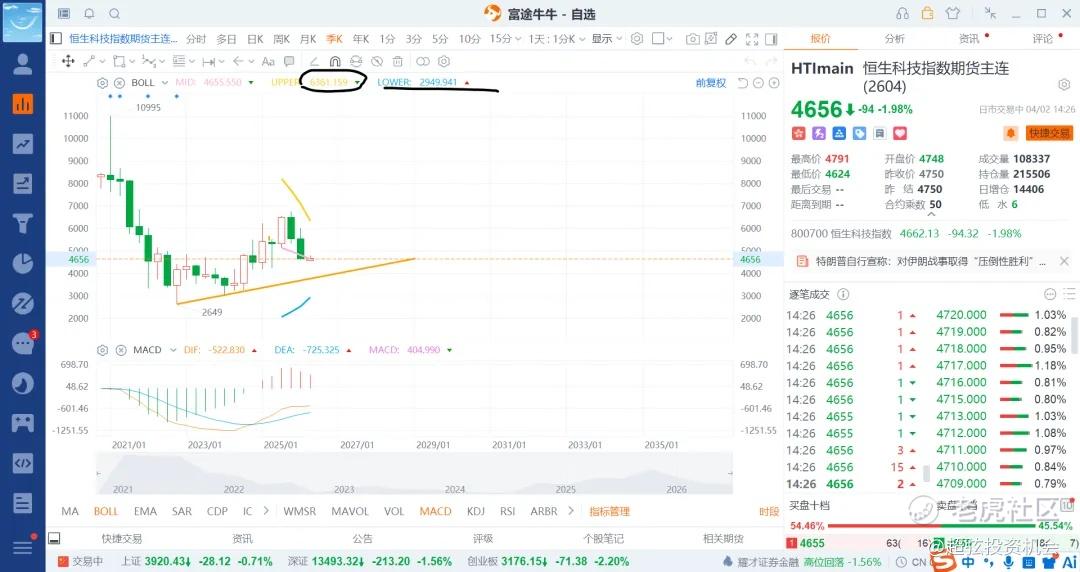The width and height of the screenshot is (1080, 572).
Task: Open the hamburger menu at sidebar bottom
Action: pos(23,547)
